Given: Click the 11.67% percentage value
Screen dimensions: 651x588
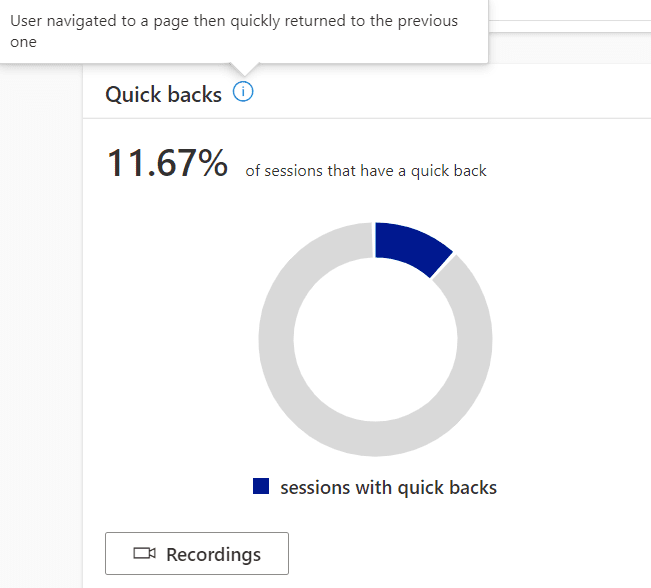Looking at the screenshot, I should [x=167, y=163].
